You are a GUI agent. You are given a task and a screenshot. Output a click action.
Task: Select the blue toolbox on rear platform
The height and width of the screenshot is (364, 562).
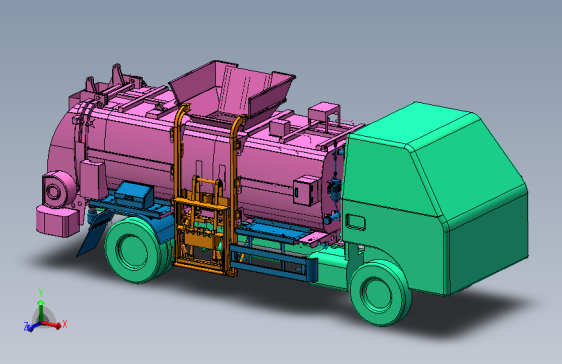(x=134, y=195)
